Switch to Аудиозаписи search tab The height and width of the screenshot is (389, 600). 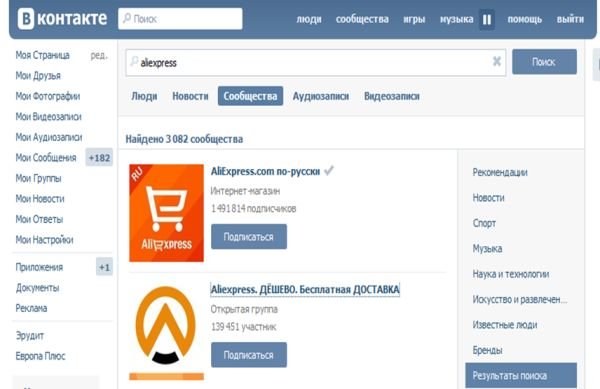click(321, 96)
